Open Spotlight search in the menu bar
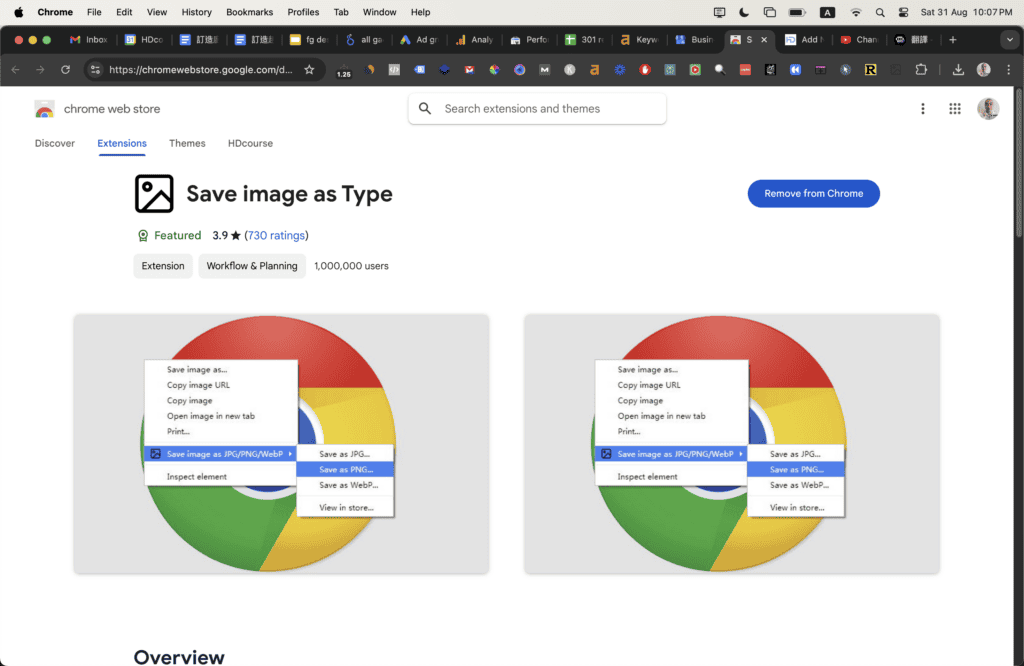The width and height of the screenshot is (1024, 666). coord(880,12)
